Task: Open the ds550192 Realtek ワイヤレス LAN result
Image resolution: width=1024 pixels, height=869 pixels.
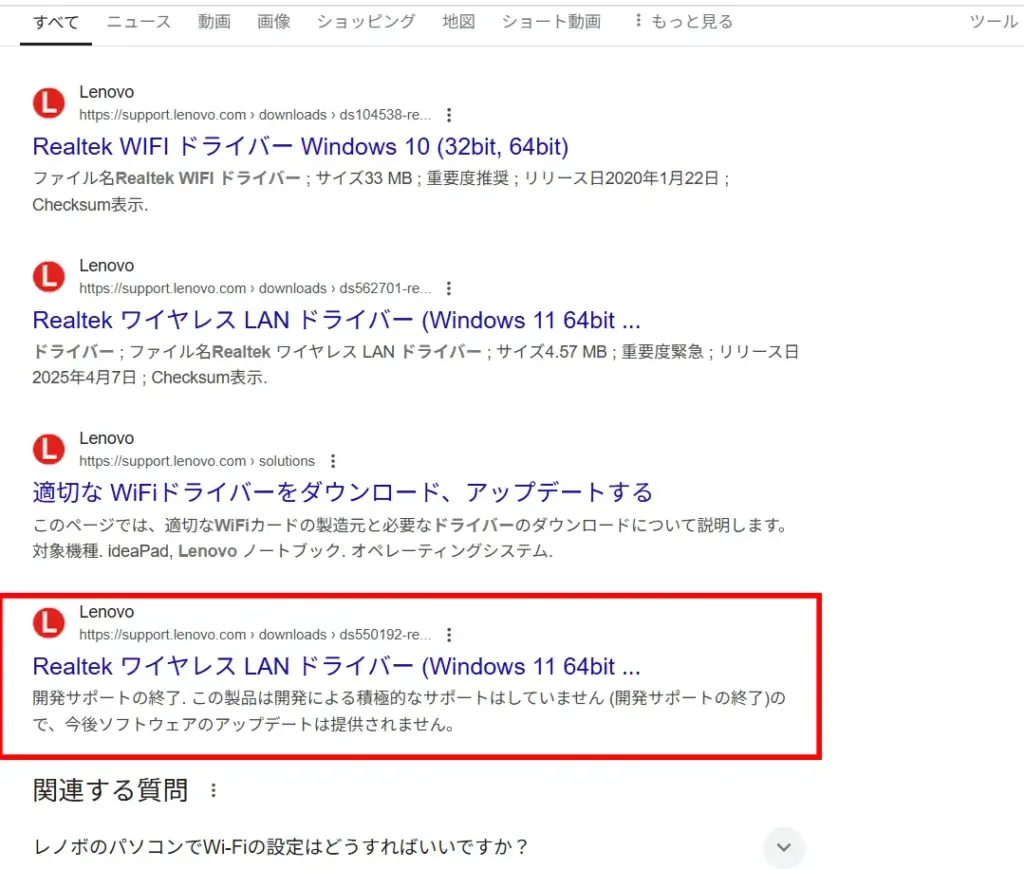Action: click(336, 666)
